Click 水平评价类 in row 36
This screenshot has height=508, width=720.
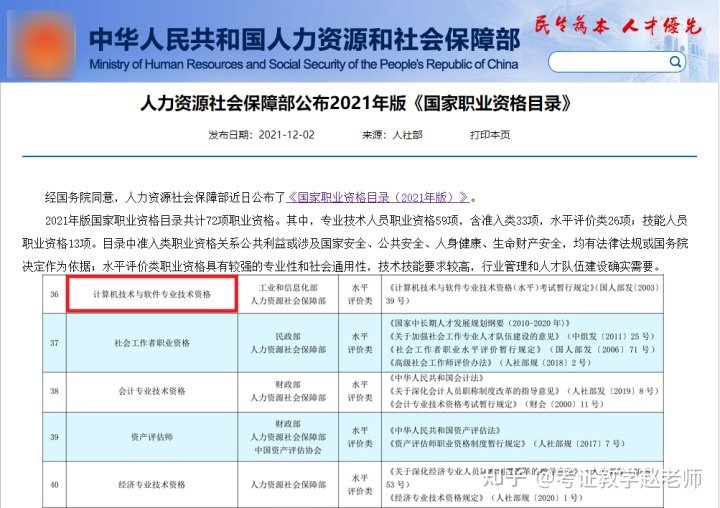360,294
